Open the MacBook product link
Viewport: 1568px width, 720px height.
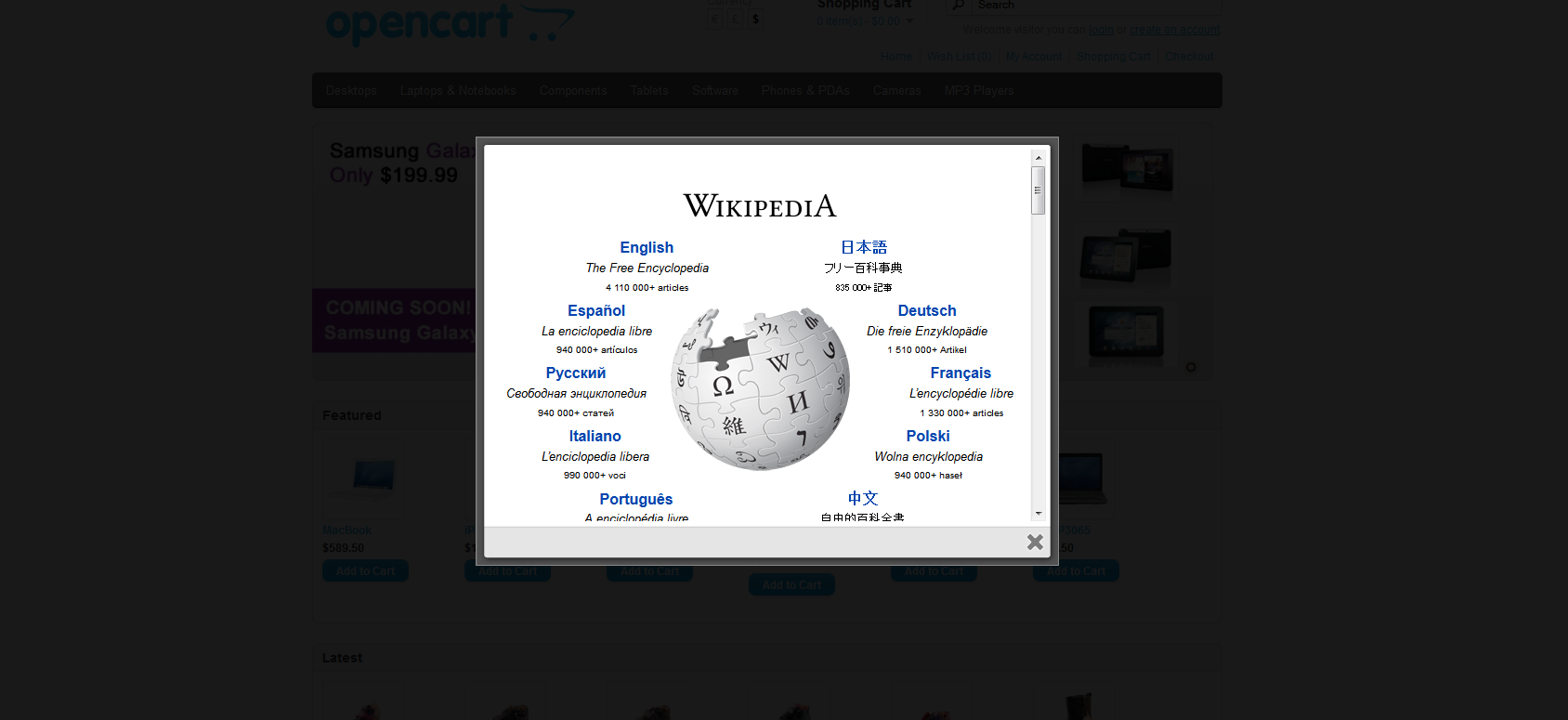tap(346, 530)
